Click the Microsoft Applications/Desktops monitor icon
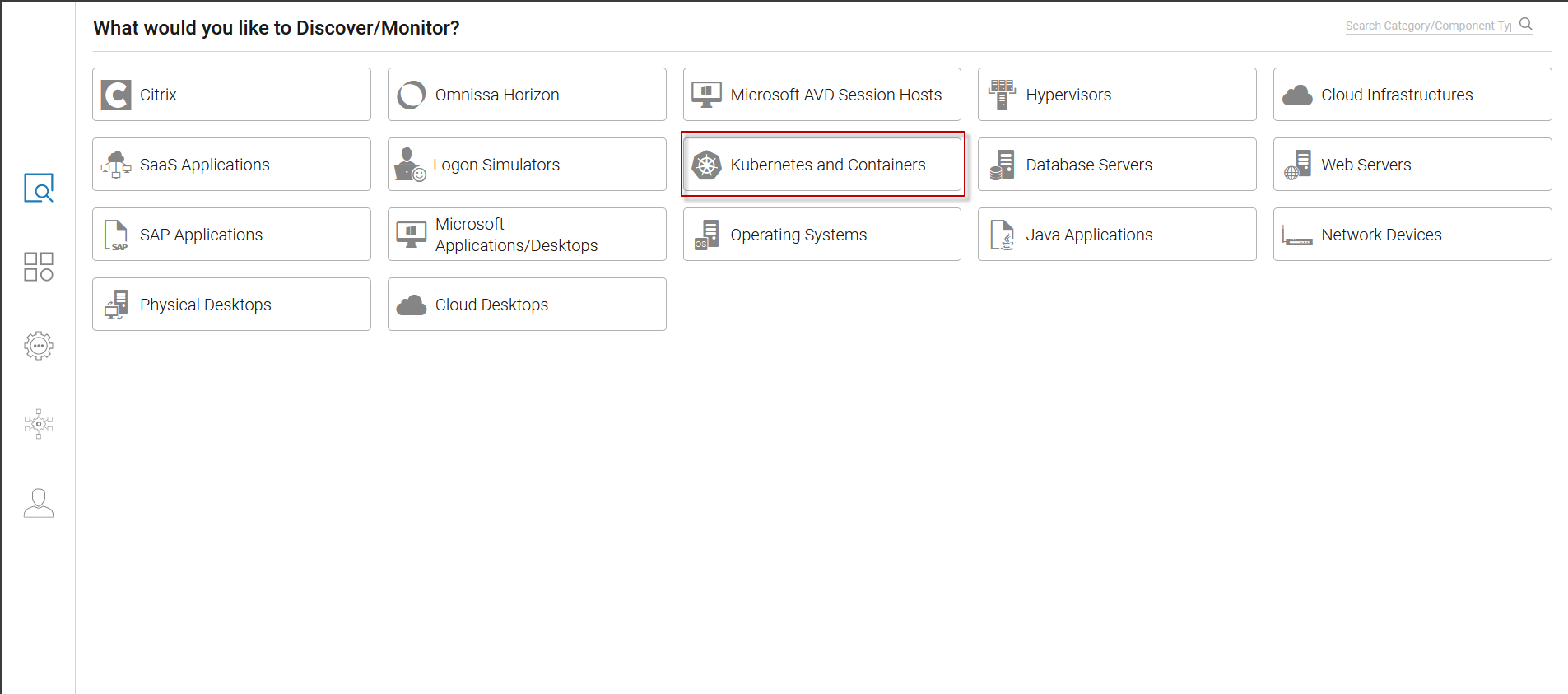The image size is (1568, 694). [x=412, y=235]
